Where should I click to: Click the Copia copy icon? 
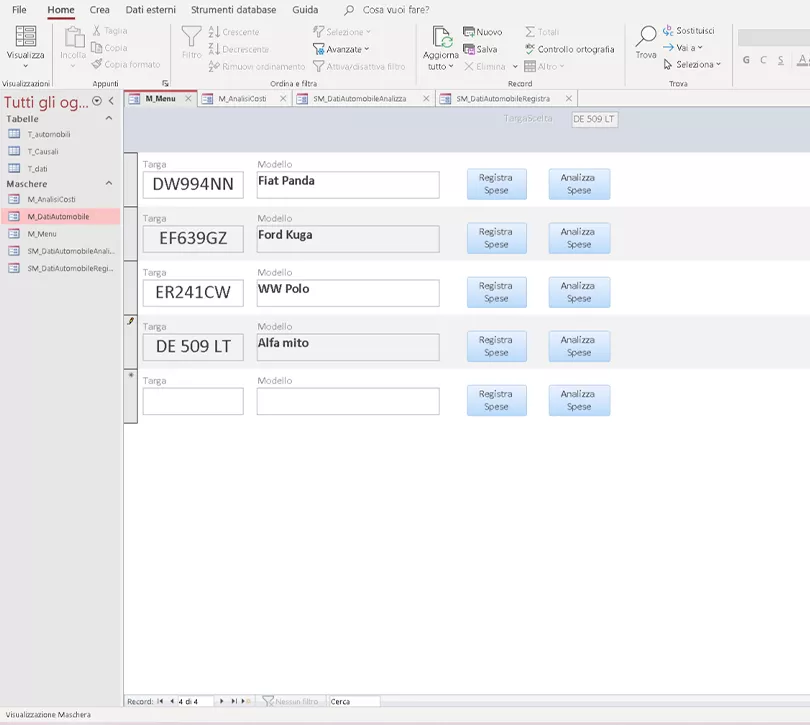coord(97,48)
